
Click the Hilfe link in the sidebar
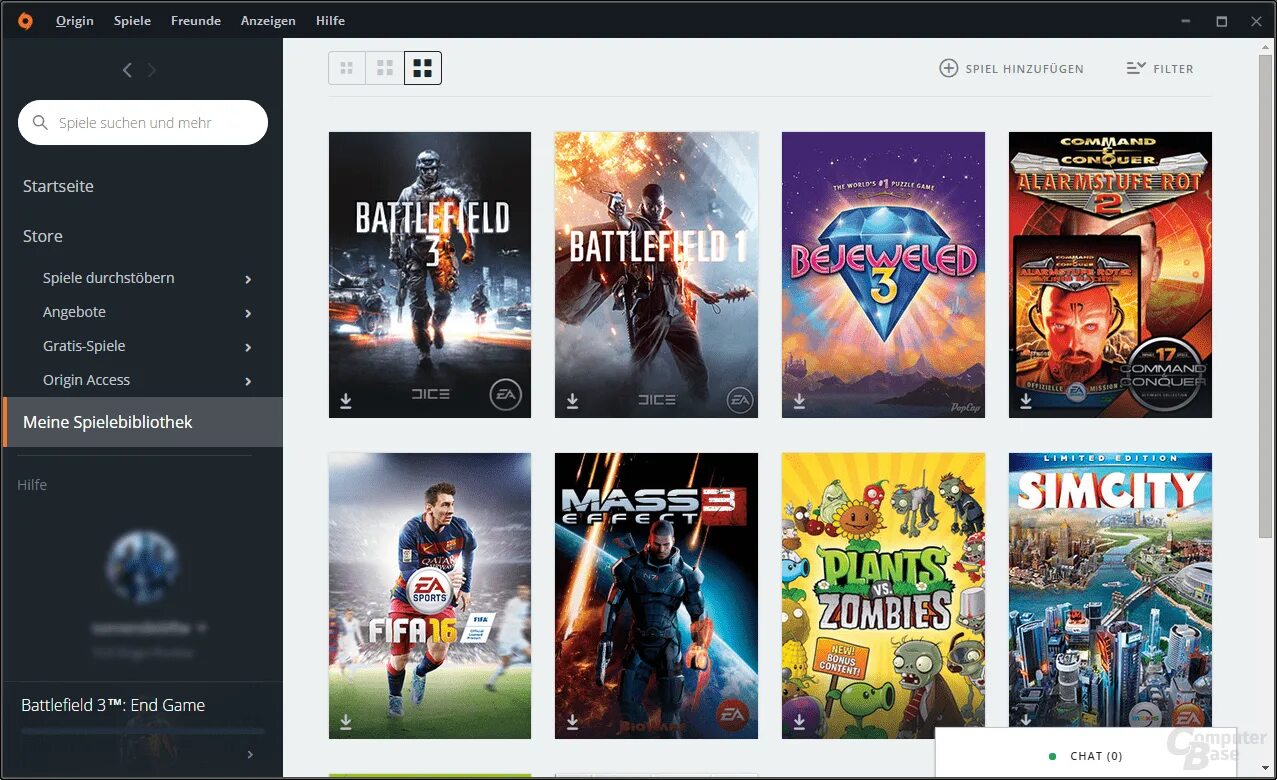32,485
